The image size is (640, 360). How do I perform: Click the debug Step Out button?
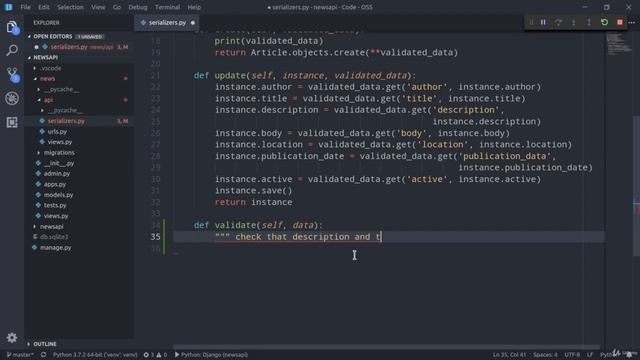(x=589, y=22)
